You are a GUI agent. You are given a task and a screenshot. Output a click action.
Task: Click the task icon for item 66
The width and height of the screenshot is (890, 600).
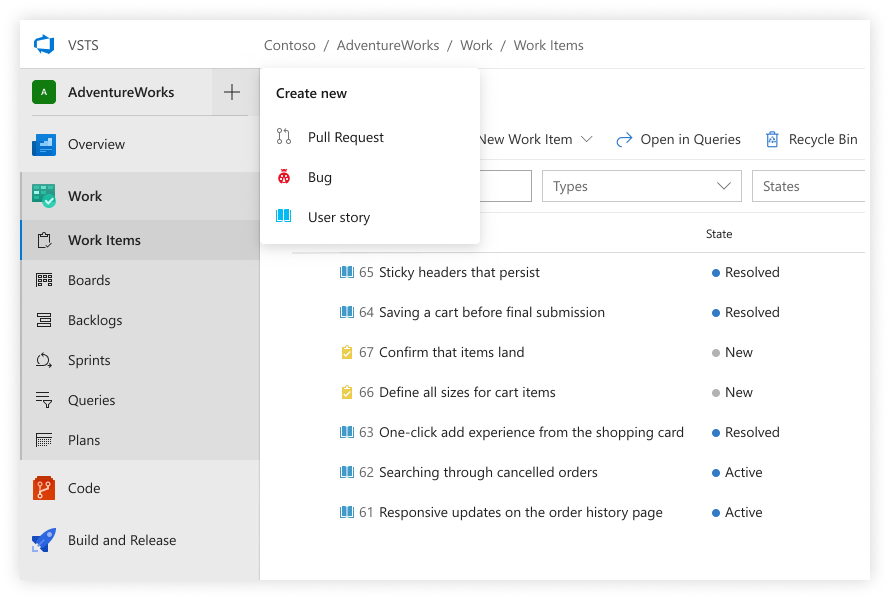point(347,392)
